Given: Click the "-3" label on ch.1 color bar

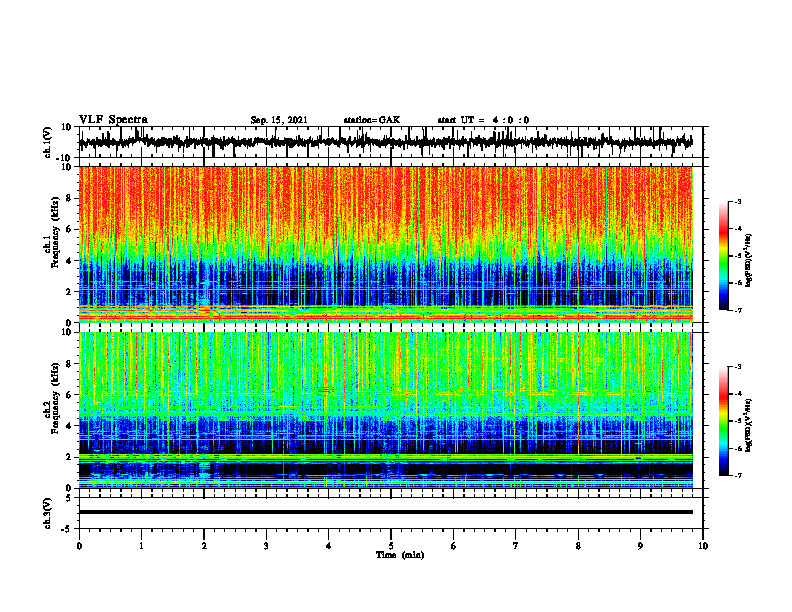Looking at the screenshot, I should coord(737,201).
